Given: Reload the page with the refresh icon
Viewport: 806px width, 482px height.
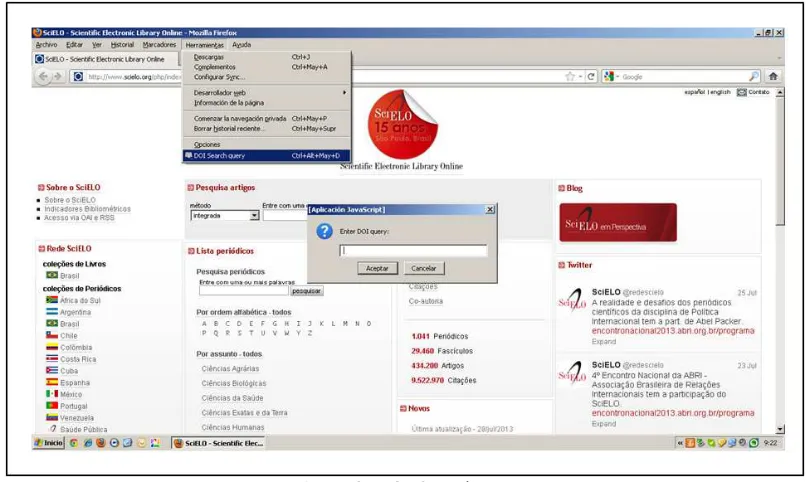Looking at the screenshot, I should (591, 77).
